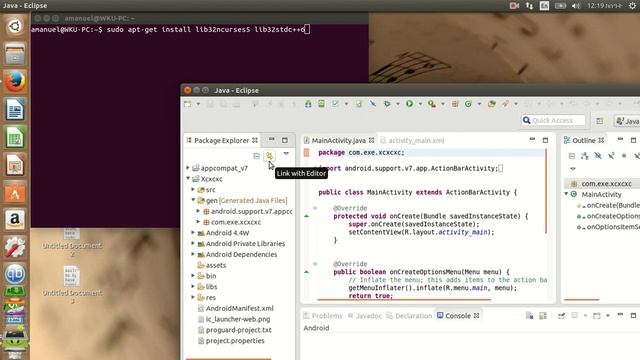Image resolution: width=640 pixels, height=360 pixels.
Task: Open the New wizard dropdown arrow
Action: pyautogui.click(x=198, y=104)
